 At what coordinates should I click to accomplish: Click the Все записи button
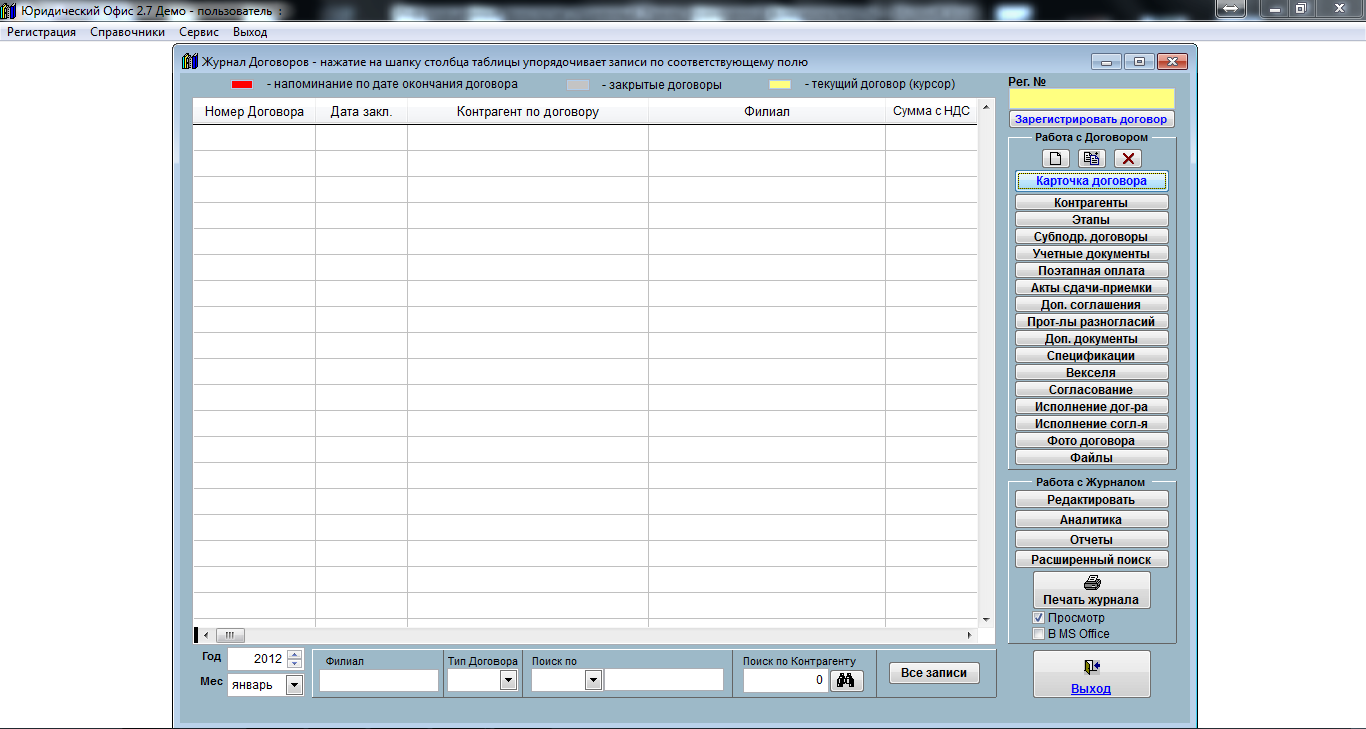coord(934,673)
